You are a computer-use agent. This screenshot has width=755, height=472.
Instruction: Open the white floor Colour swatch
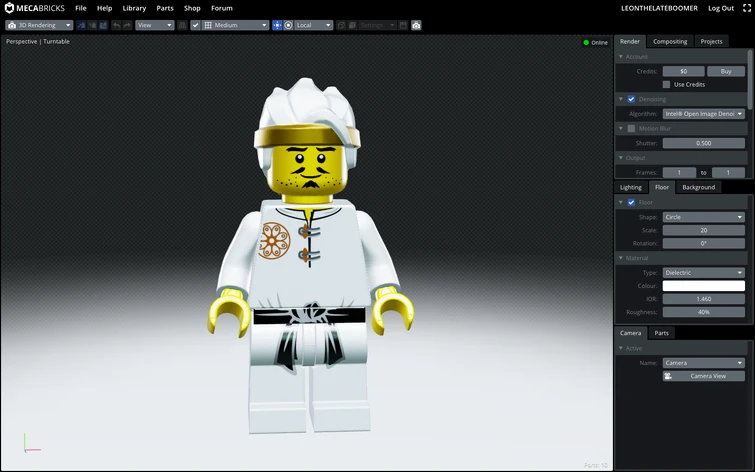coord(703,286)
